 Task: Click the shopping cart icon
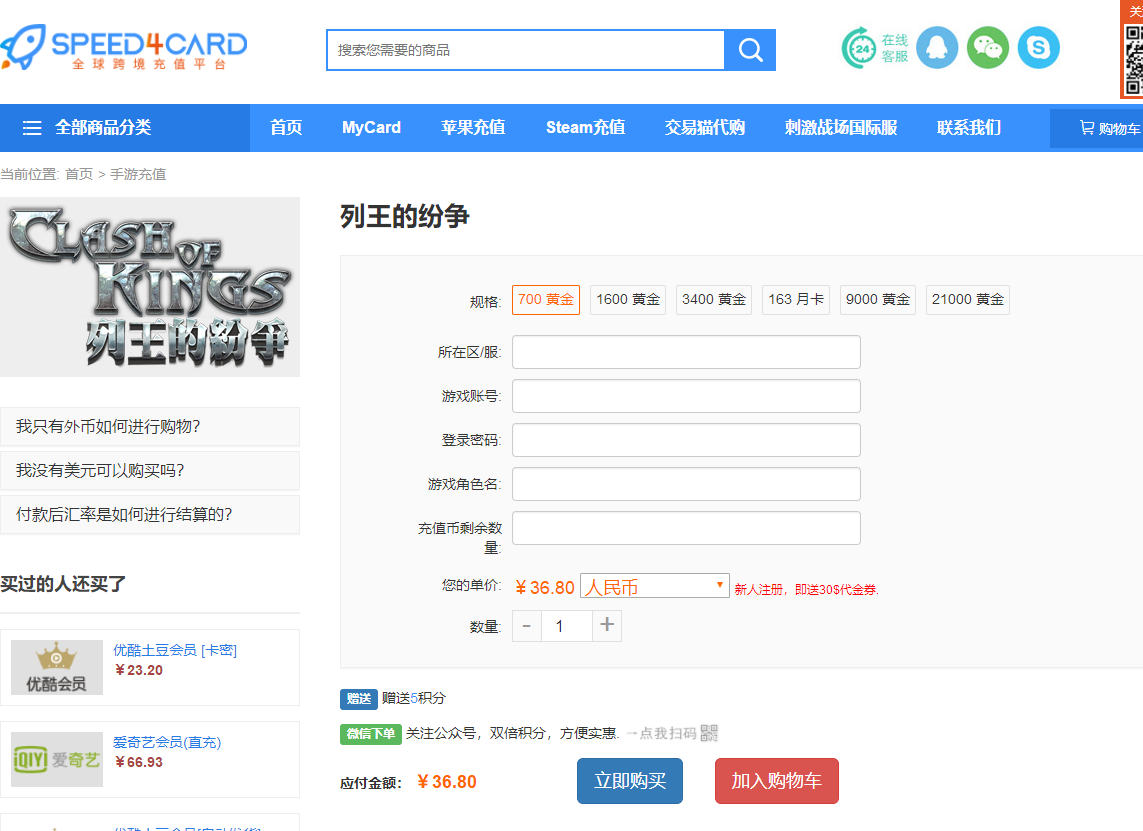[1087, 128]
